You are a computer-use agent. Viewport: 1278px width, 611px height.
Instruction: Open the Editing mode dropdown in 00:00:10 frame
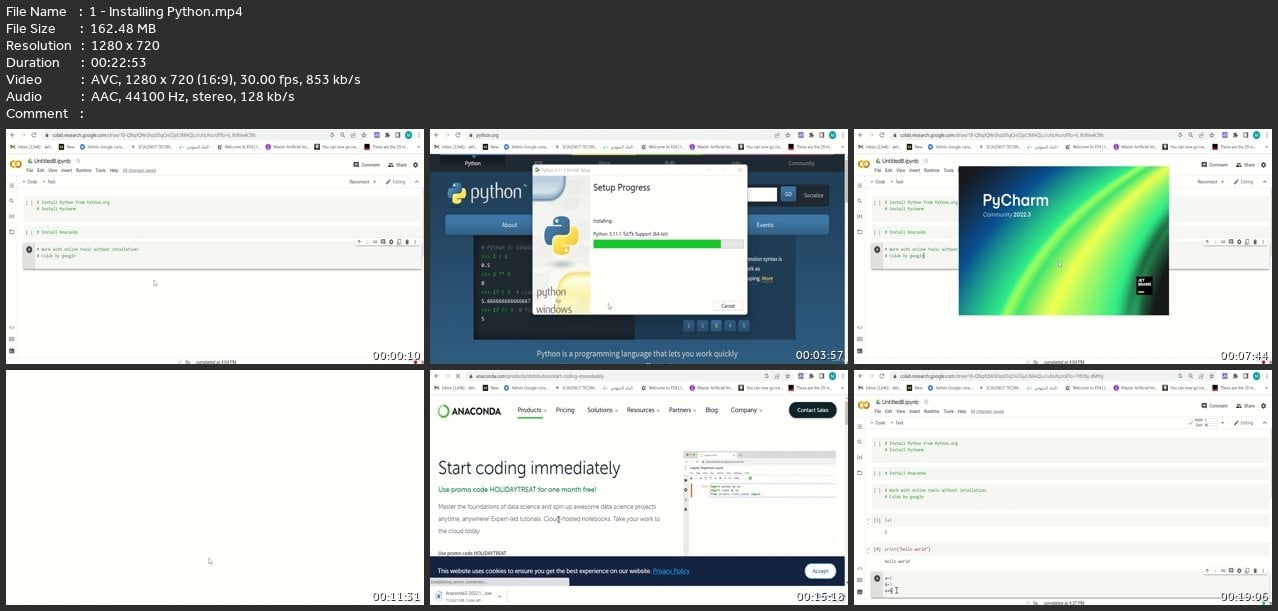pyautogui.click(x=396, y=182)
